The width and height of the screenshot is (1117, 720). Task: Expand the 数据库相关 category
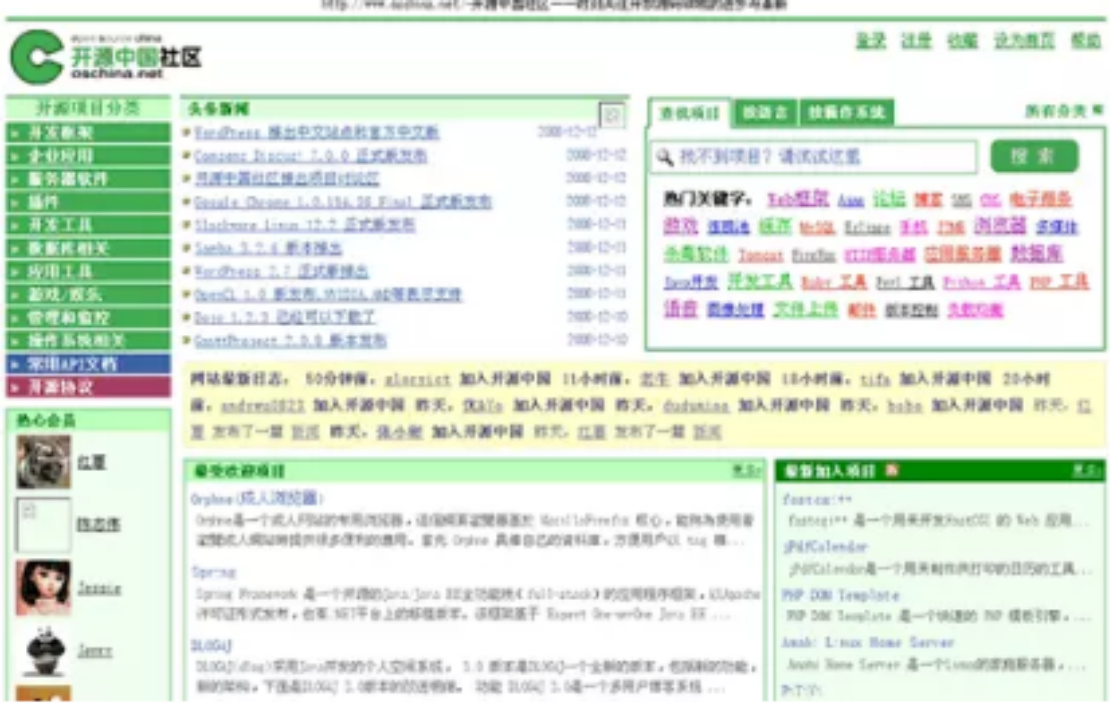pos(88,249)
